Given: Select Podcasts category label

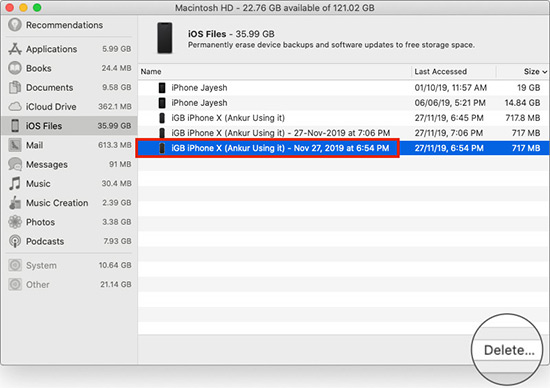Looking at the screenshot, I should [45, 241].
